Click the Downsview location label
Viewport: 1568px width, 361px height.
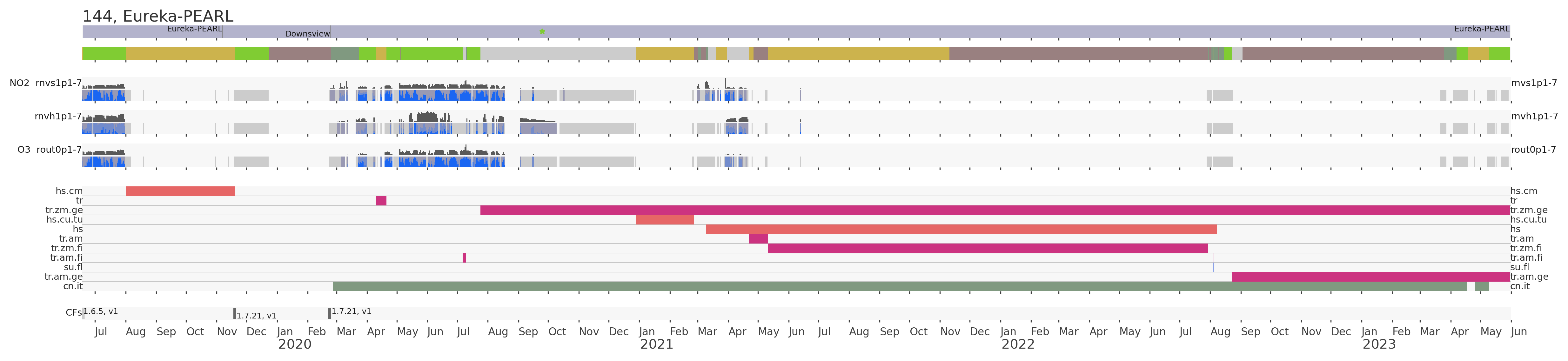tap(307, 34)
